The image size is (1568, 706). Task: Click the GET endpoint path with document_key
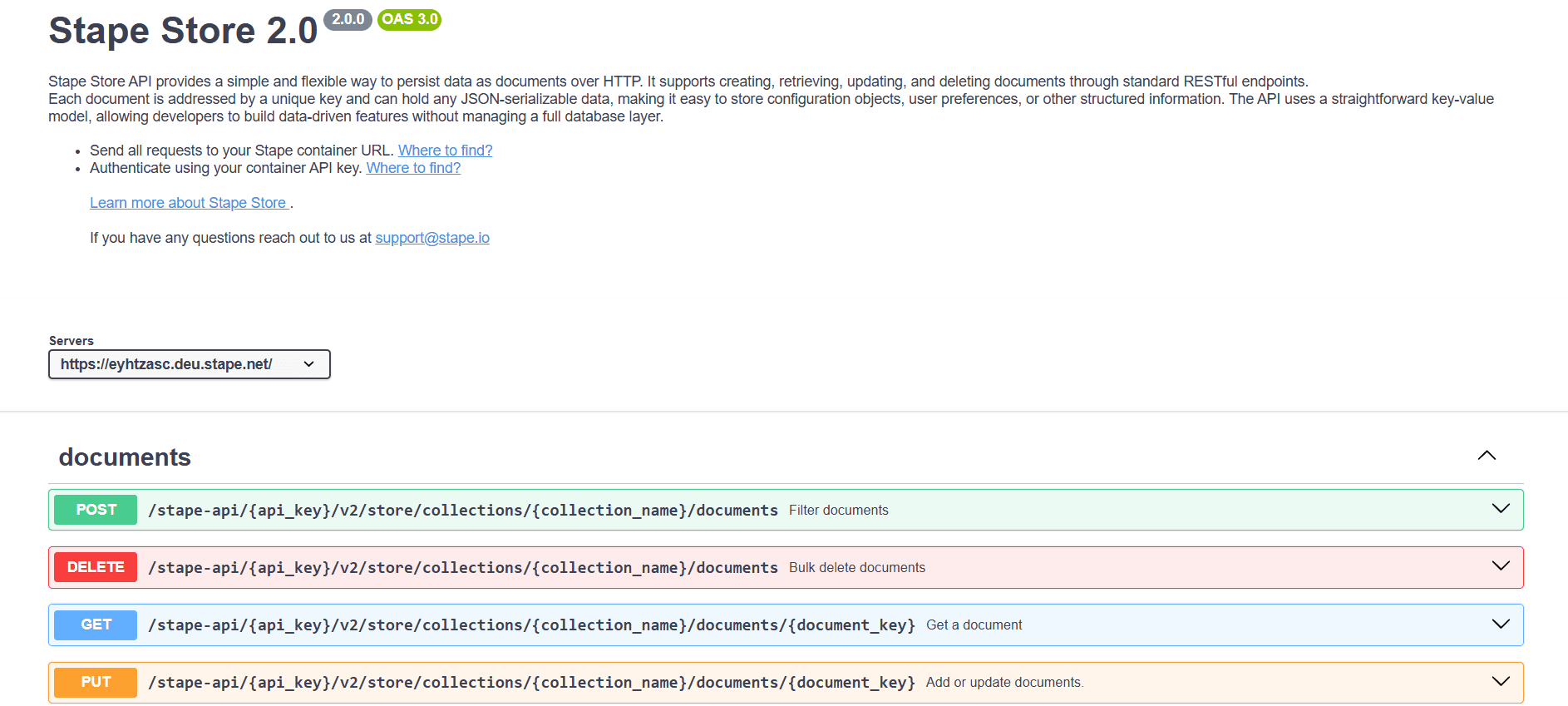[531, 625]
